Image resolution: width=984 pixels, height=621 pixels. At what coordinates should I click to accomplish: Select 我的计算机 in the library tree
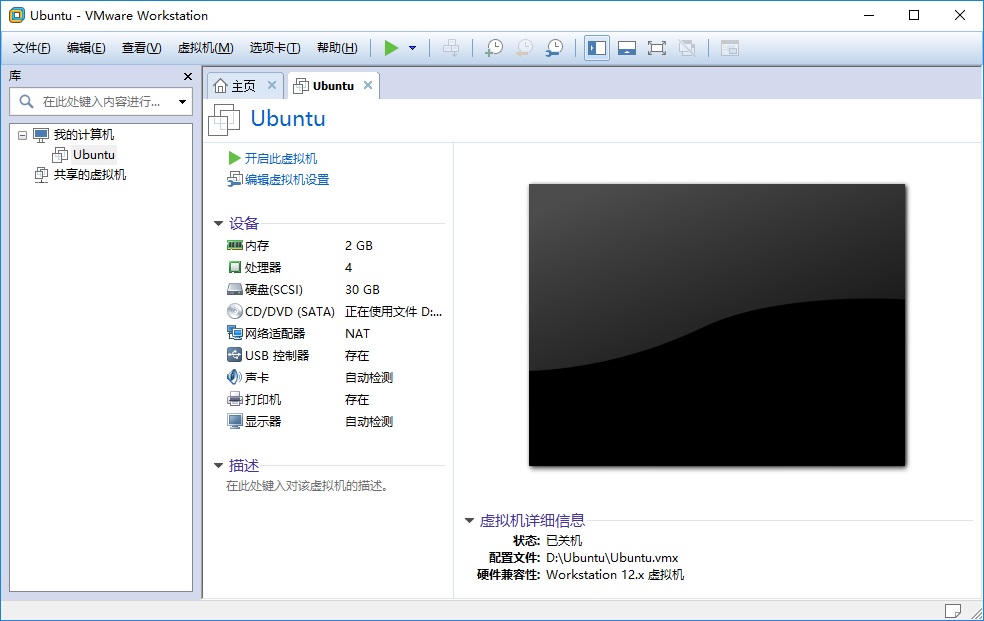click(x=83, y=135)
